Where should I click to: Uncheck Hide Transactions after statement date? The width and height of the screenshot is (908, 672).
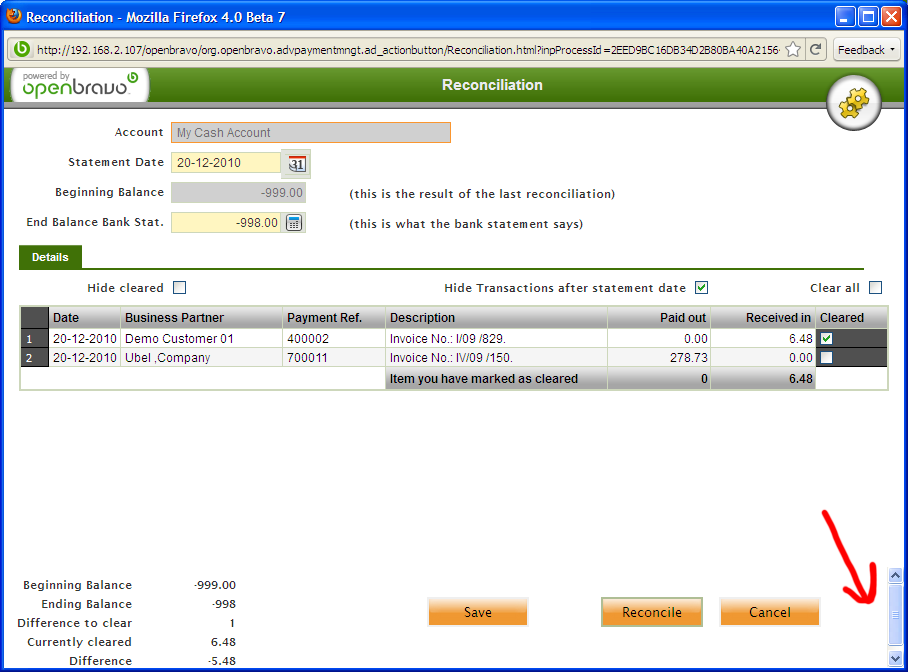pyautogui.click(x=701, y=288)
